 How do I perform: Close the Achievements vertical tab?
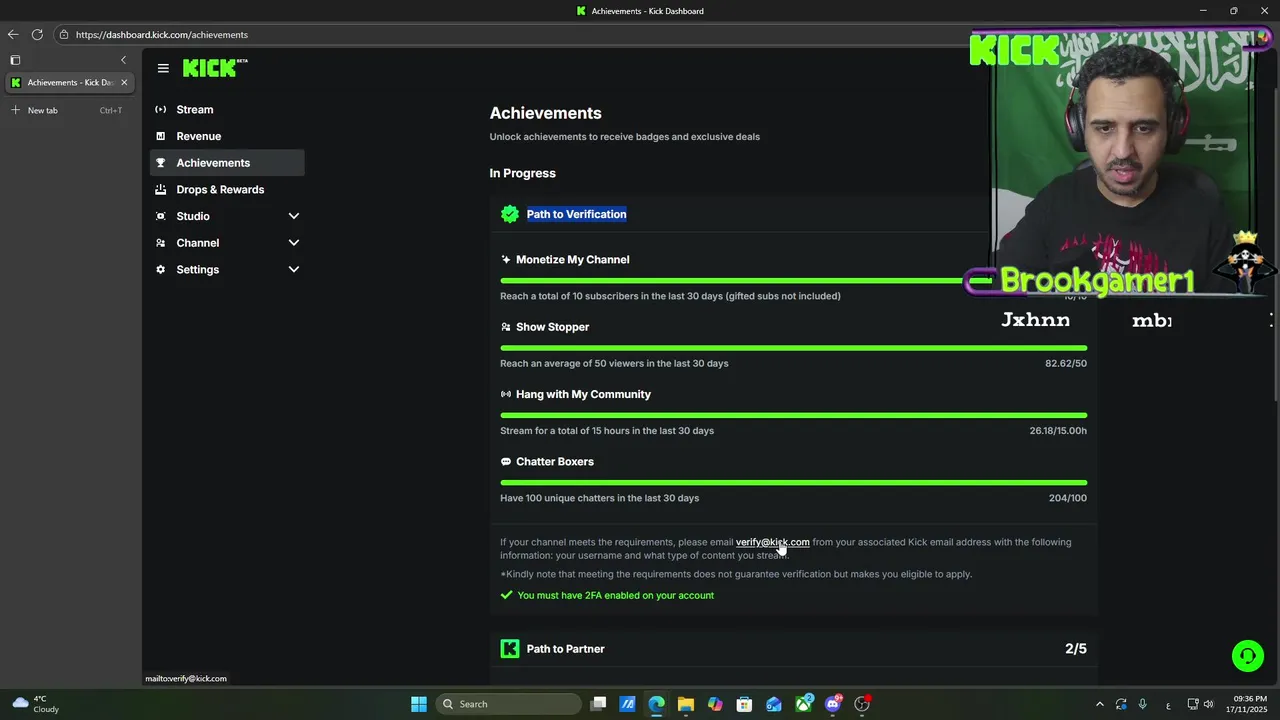(124, 82)
